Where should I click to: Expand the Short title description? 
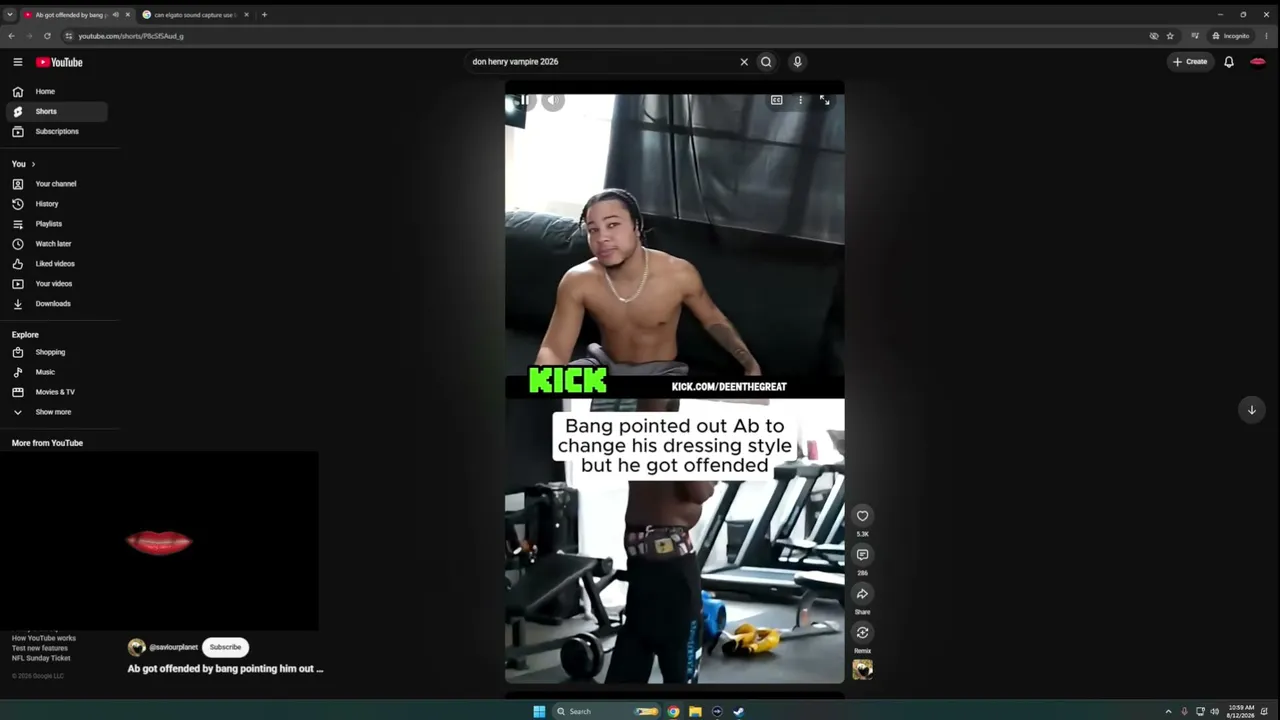(225, 669)
